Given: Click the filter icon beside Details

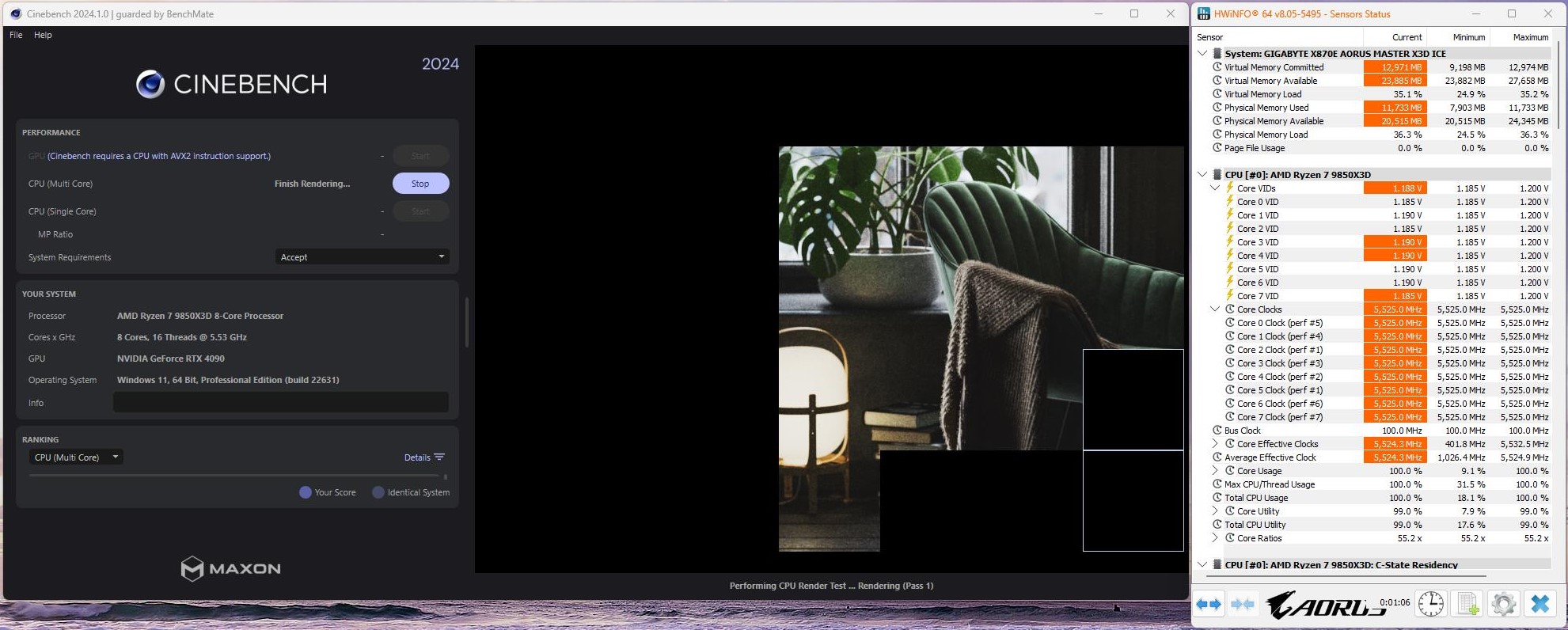Looking at the screenshot, I should (440, 457).
